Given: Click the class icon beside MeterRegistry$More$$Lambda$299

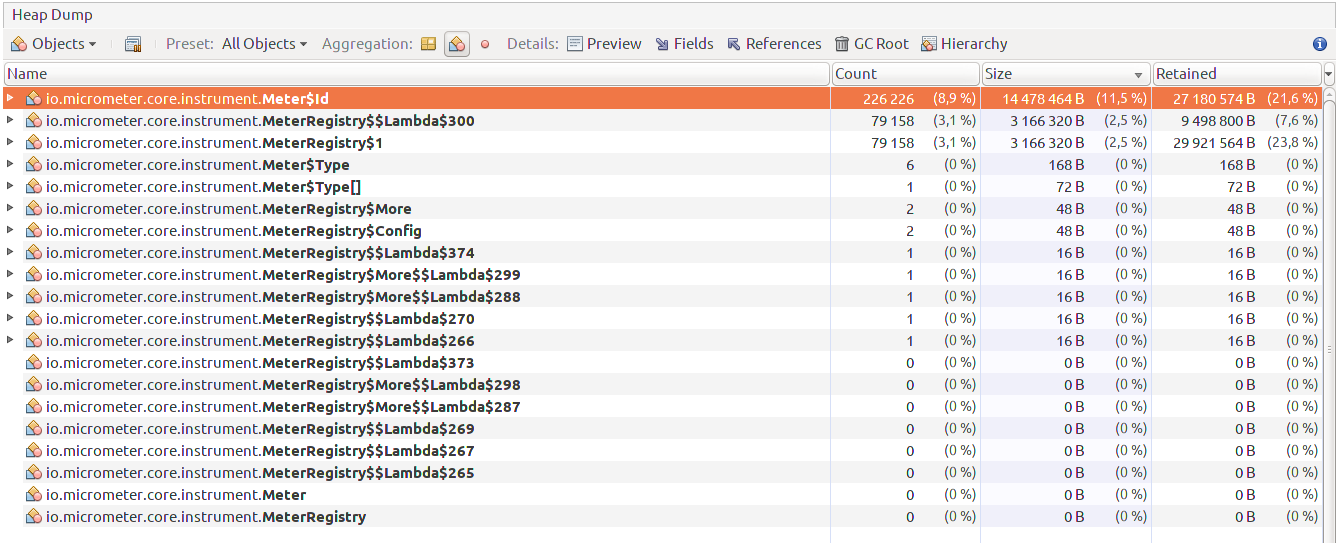Looking at the screenshot, I should click(x=33, y=275).
